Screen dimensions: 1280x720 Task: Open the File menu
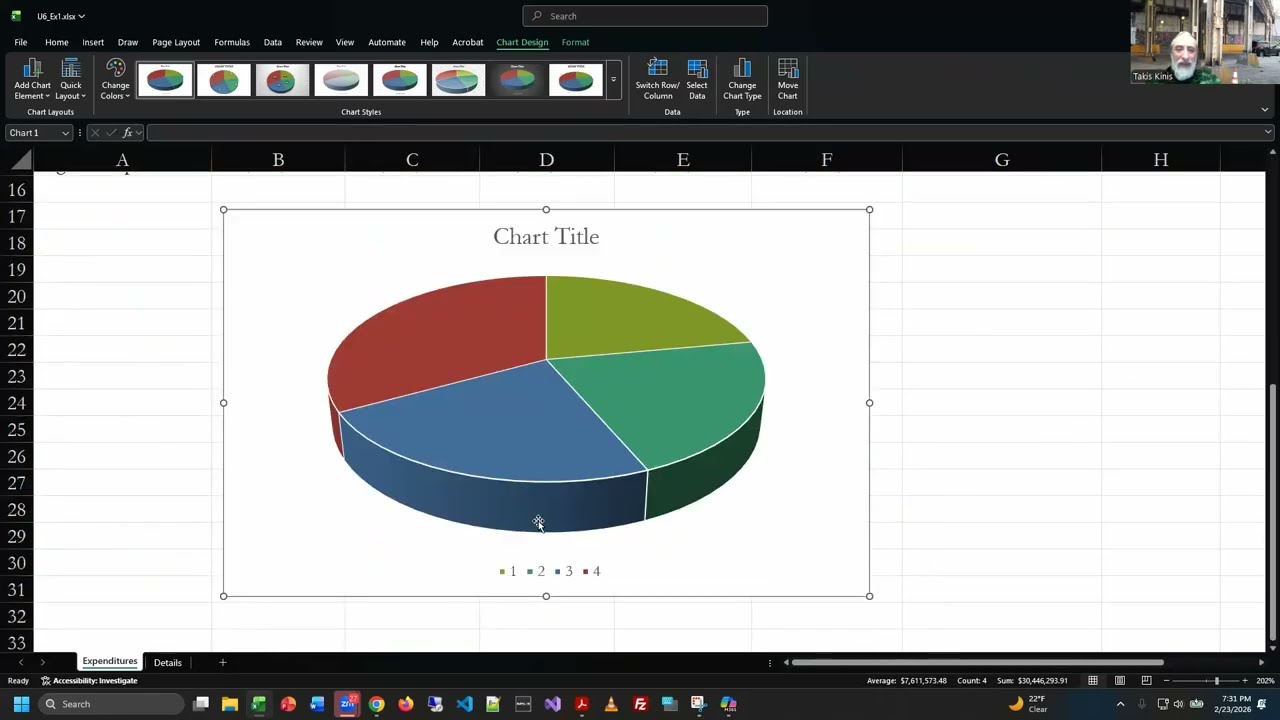(x=21, y=42)
